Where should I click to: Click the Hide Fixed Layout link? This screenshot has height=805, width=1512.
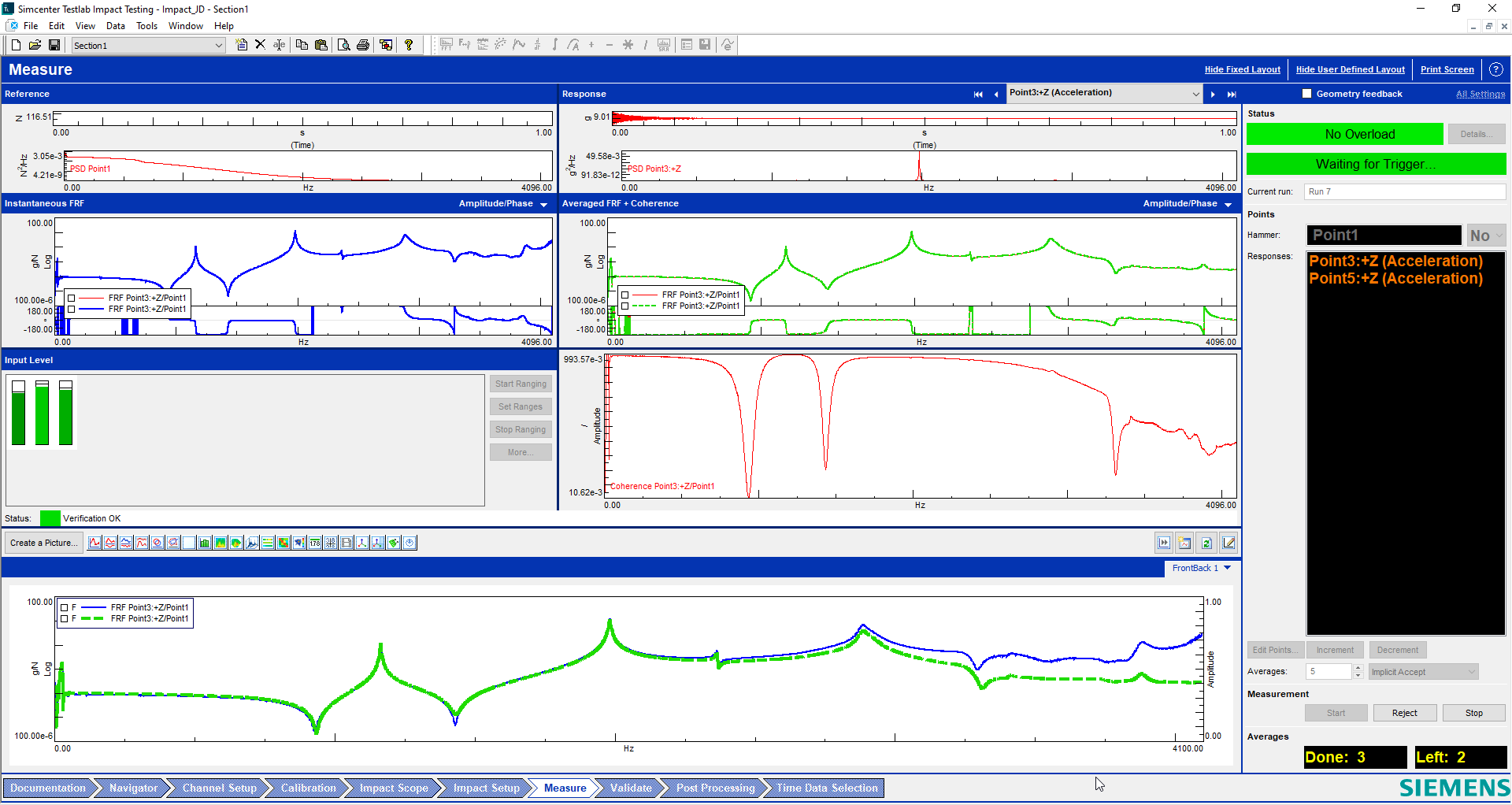click(1242, 69)
